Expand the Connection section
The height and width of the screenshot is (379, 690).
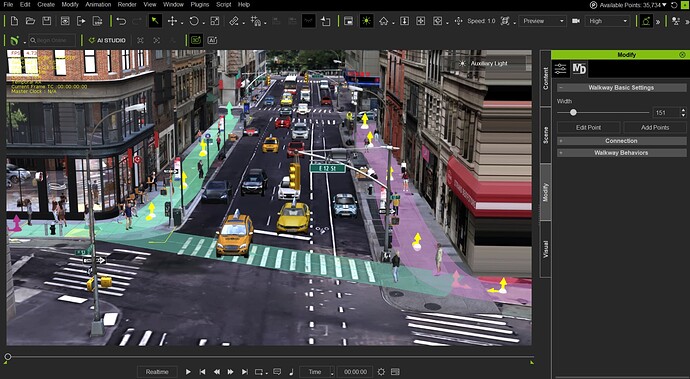pyautogui.click(x=621, y=141)
